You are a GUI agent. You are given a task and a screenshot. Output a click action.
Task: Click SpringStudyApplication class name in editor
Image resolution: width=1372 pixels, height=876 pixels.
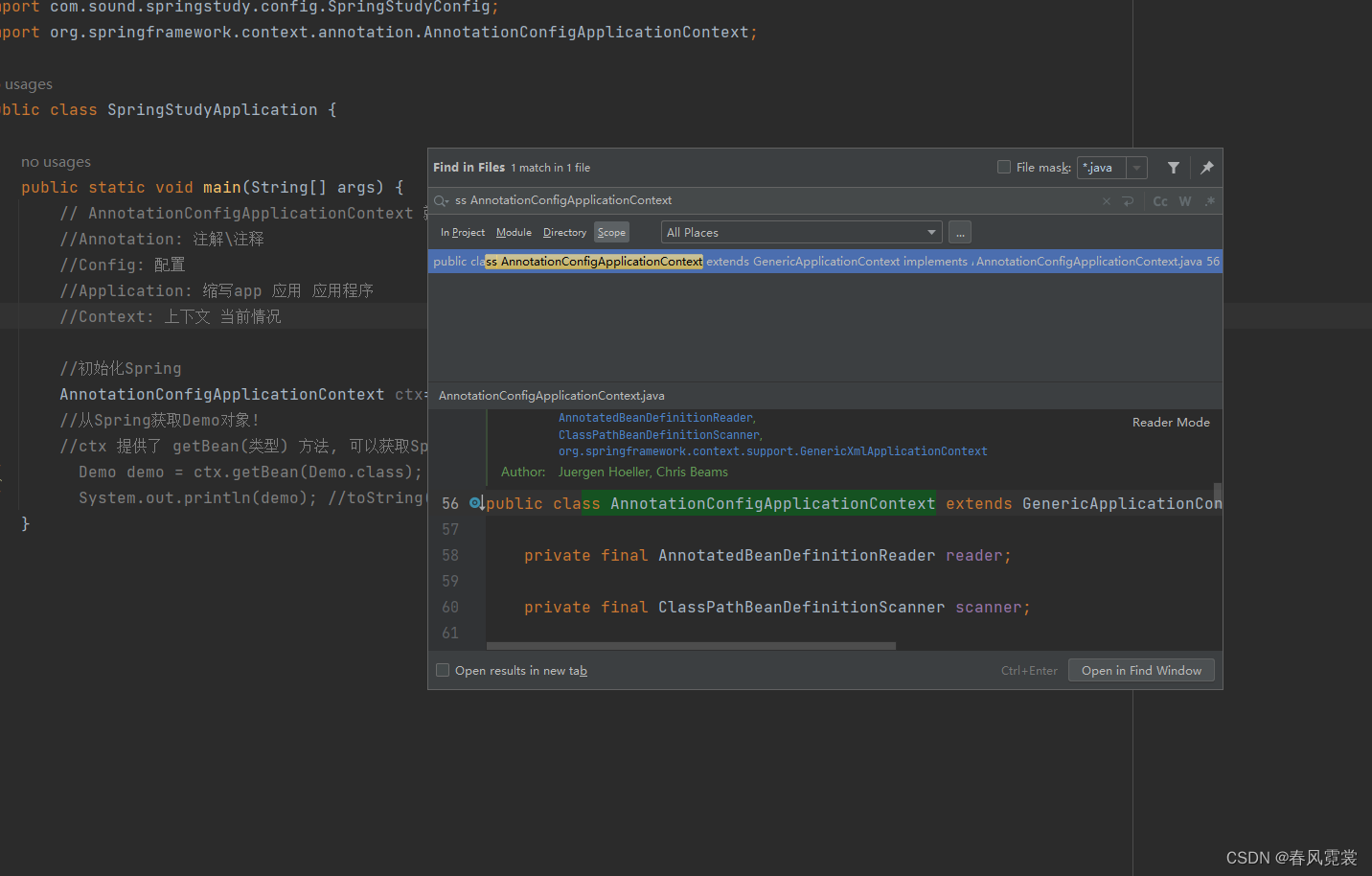(x=212, y=110)
